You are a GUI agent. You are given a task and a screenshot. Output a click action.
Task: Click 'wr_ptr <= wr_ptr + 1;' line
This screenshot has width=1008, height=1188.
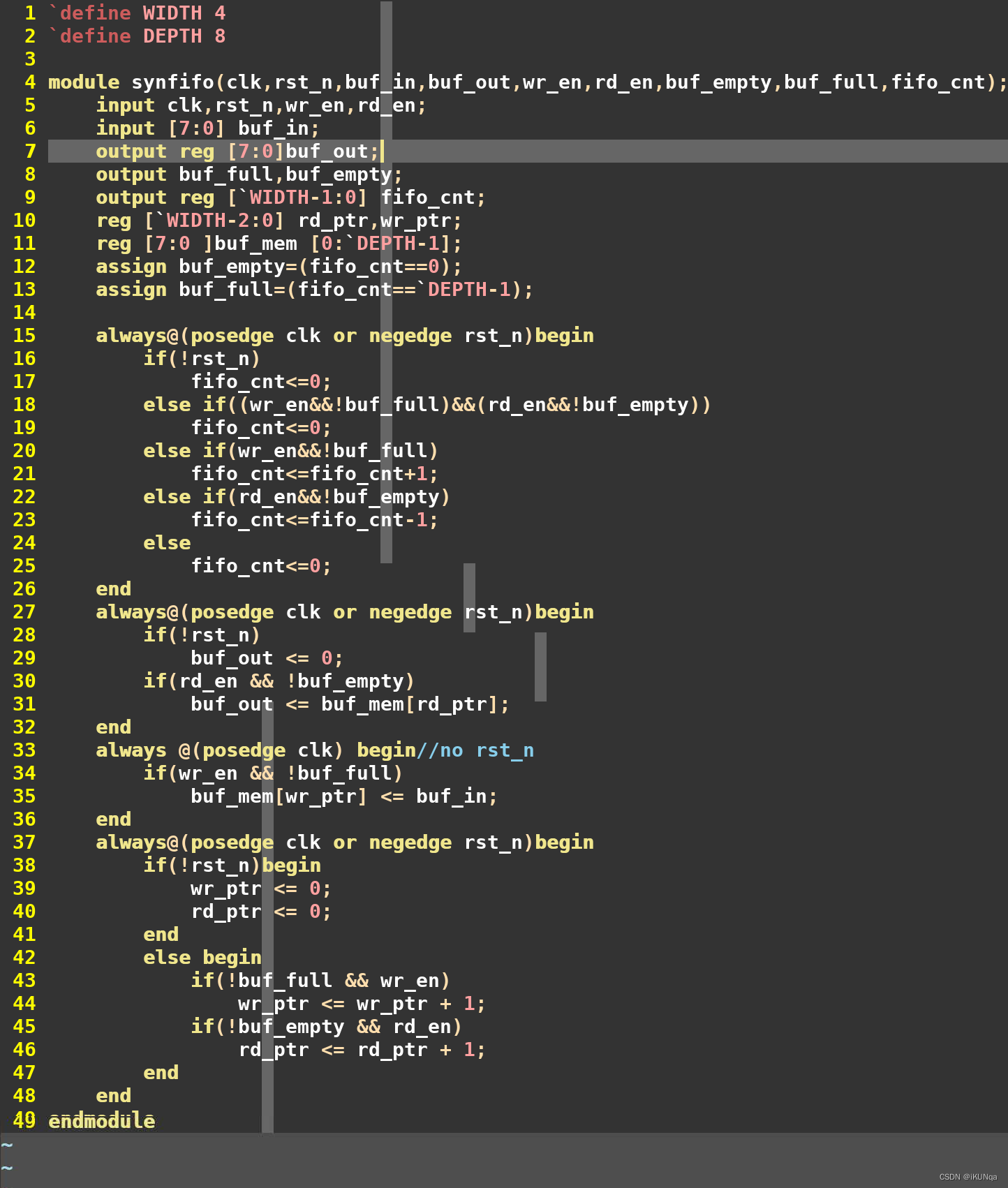(x=362, y=1004)
